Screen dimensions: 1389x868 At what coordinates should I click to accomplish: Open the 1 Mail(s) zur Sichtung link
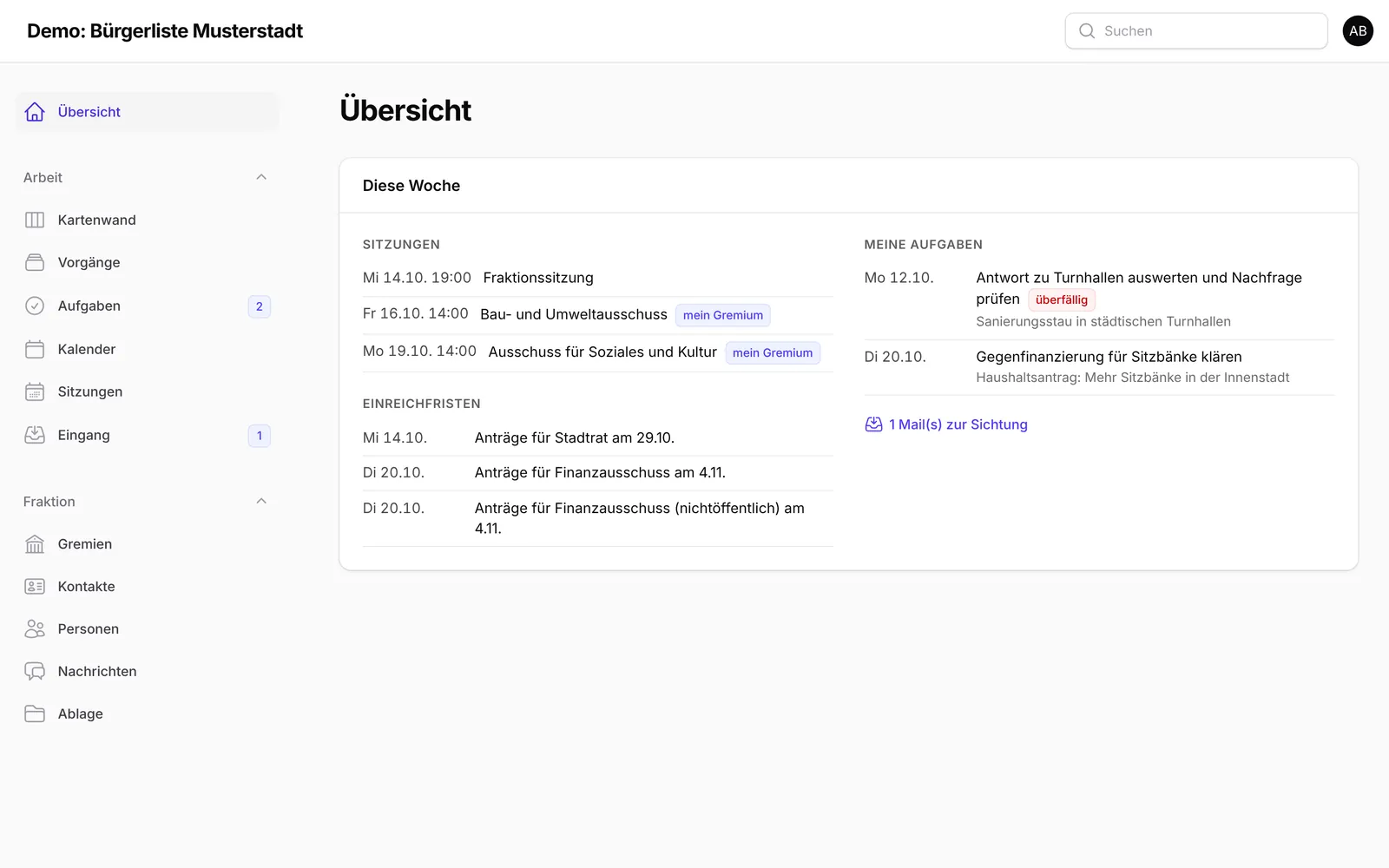(946, 424)
